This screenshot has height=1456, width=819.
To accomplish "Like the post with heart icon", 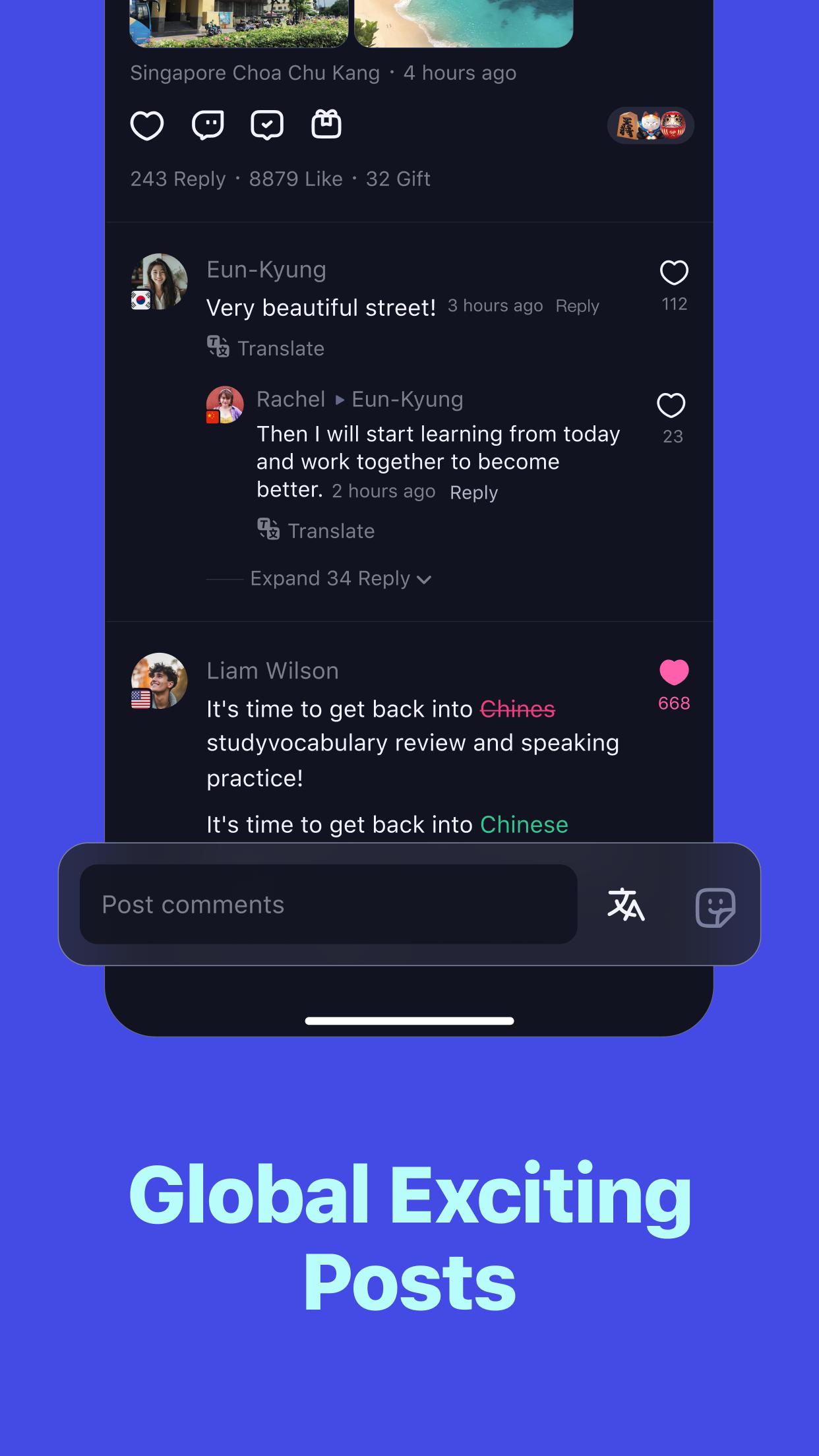I will point(146,125).
